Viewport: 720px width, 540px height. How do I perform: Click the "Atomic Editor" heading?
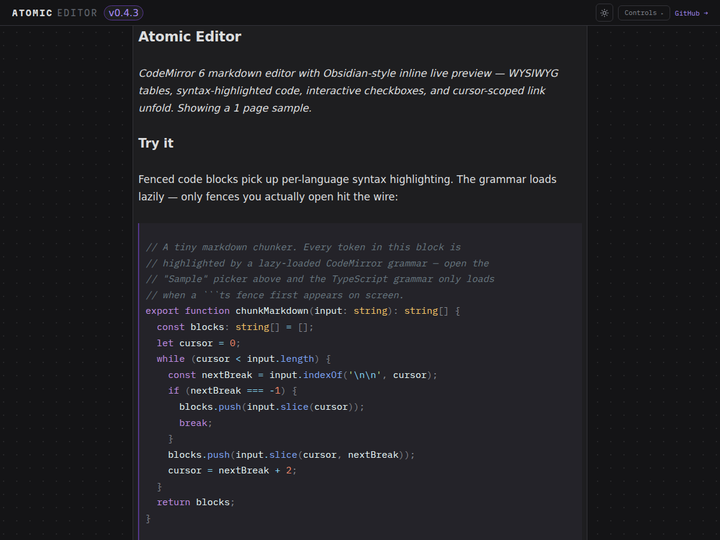190,37
